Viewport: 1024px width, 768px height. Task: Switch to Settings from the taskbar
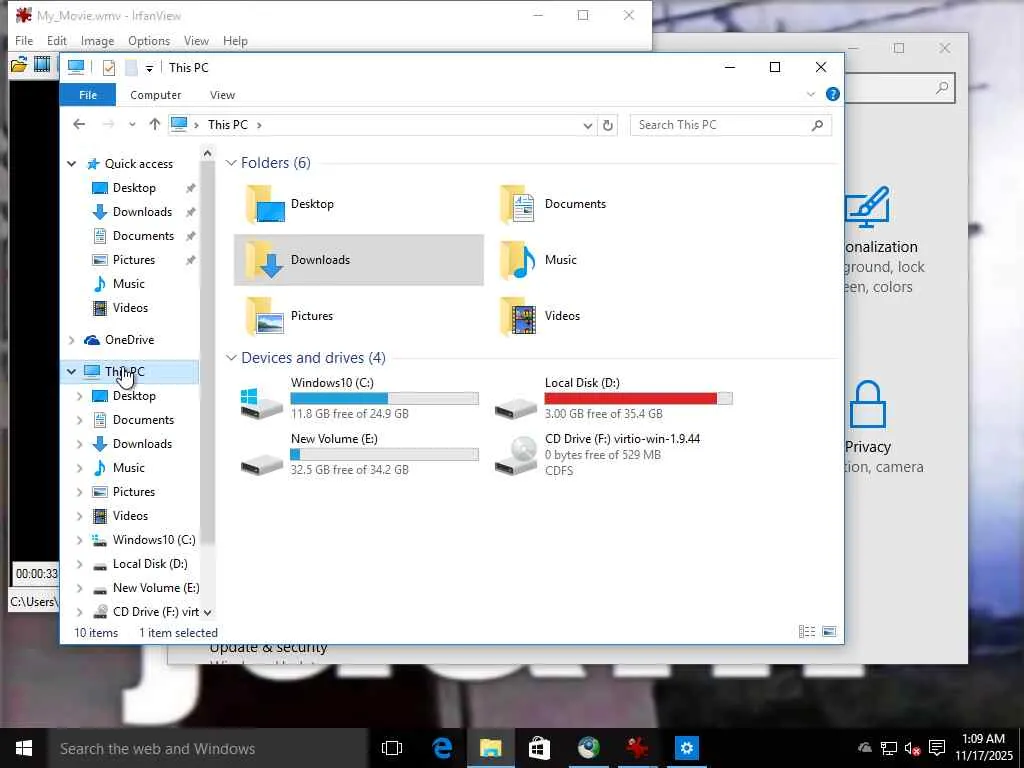(686, 748)
